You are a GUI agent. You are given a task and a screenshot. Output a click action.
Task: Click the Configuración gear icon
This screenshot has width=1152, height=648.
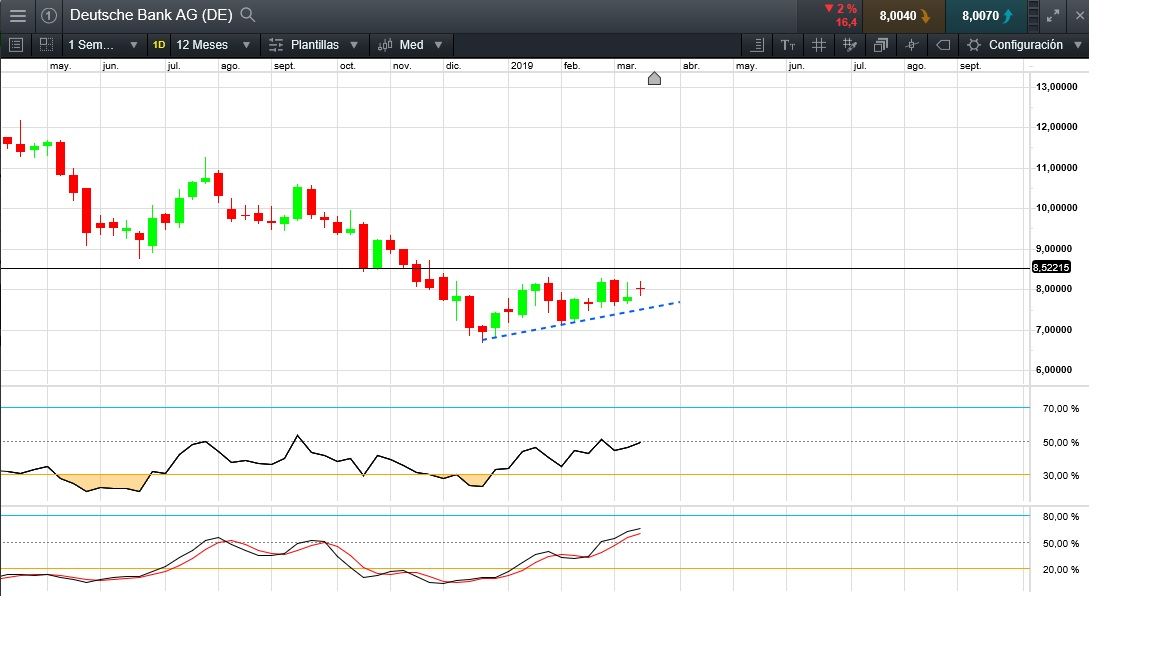(x=974, y=45)
